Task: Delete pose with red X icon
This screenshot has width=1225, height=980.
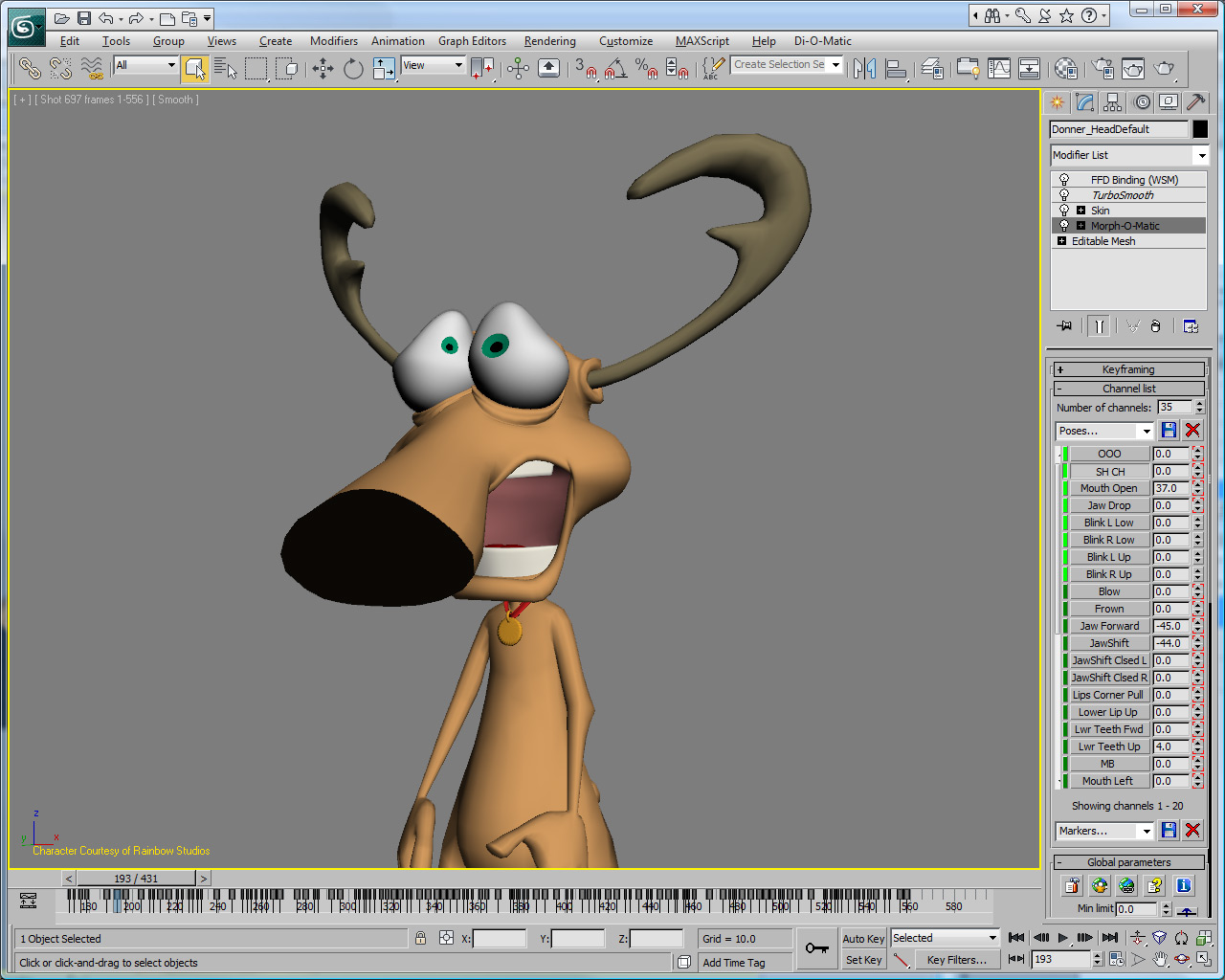Action: (x=1192, y=430)
